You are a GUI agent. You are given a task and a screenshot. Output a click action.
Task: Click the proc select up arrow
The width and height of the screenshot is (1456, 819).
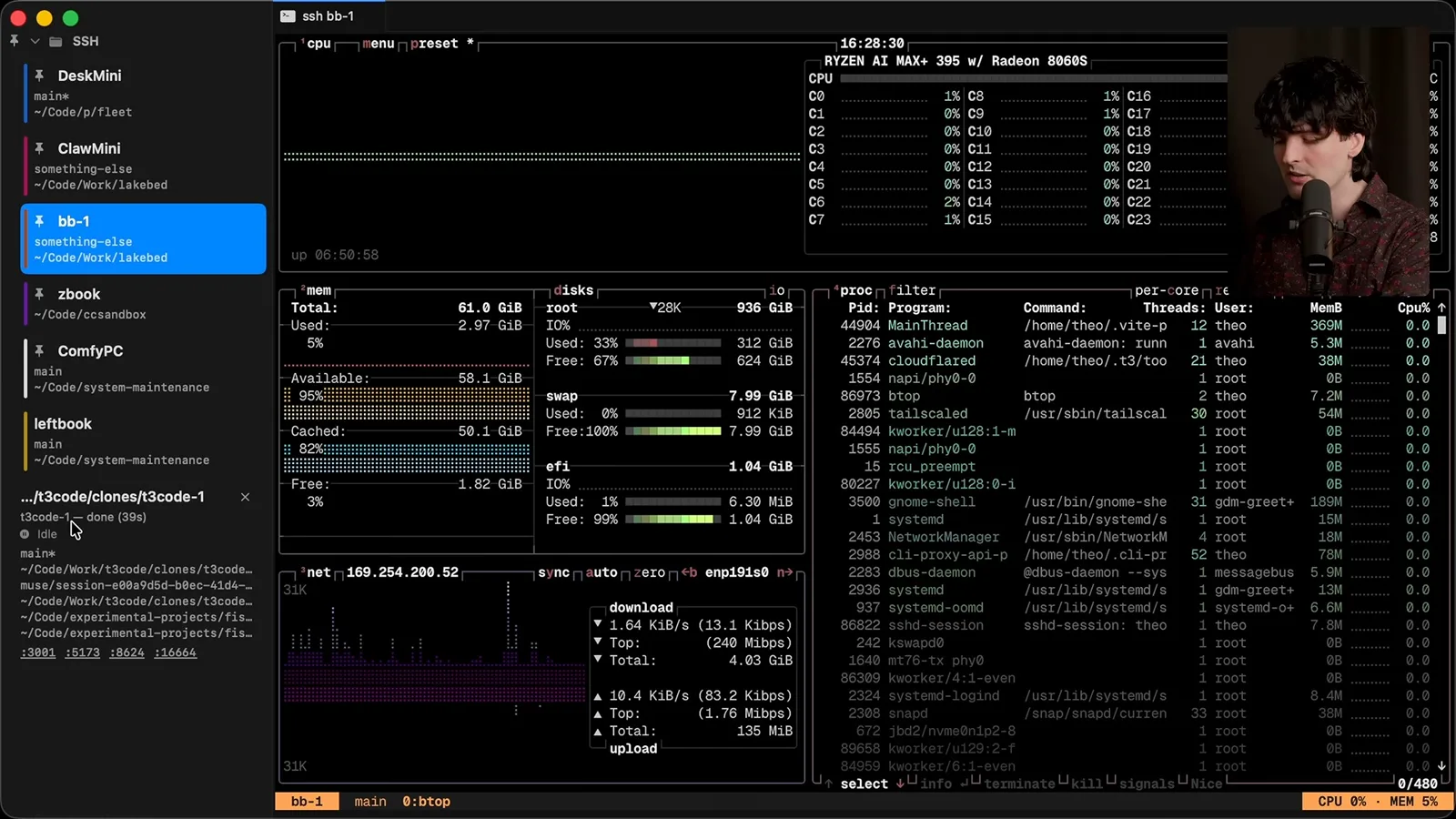(828, 784)
